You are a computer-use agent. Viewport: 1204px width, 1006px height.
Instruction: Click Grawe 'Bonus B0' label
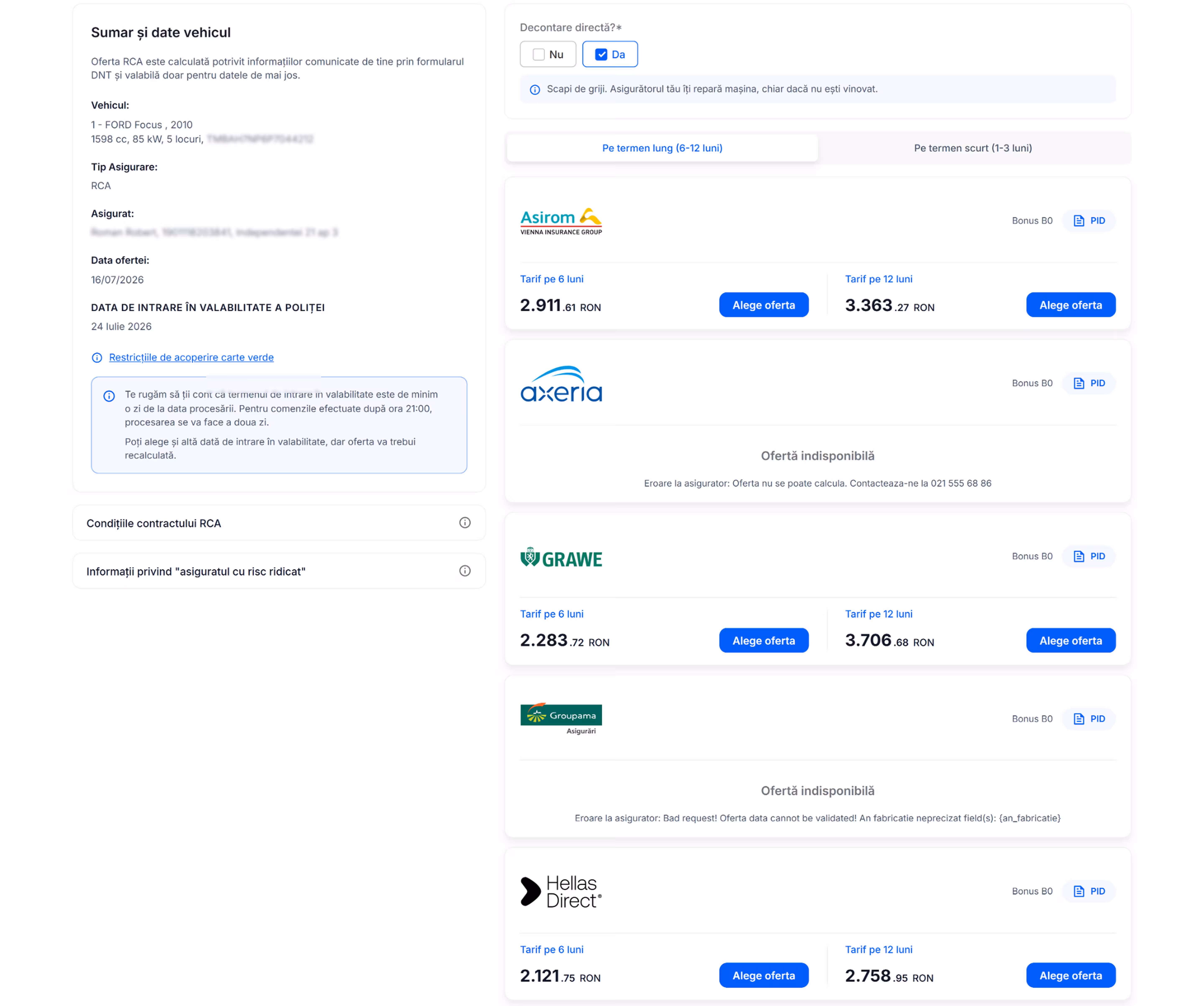1032,556
